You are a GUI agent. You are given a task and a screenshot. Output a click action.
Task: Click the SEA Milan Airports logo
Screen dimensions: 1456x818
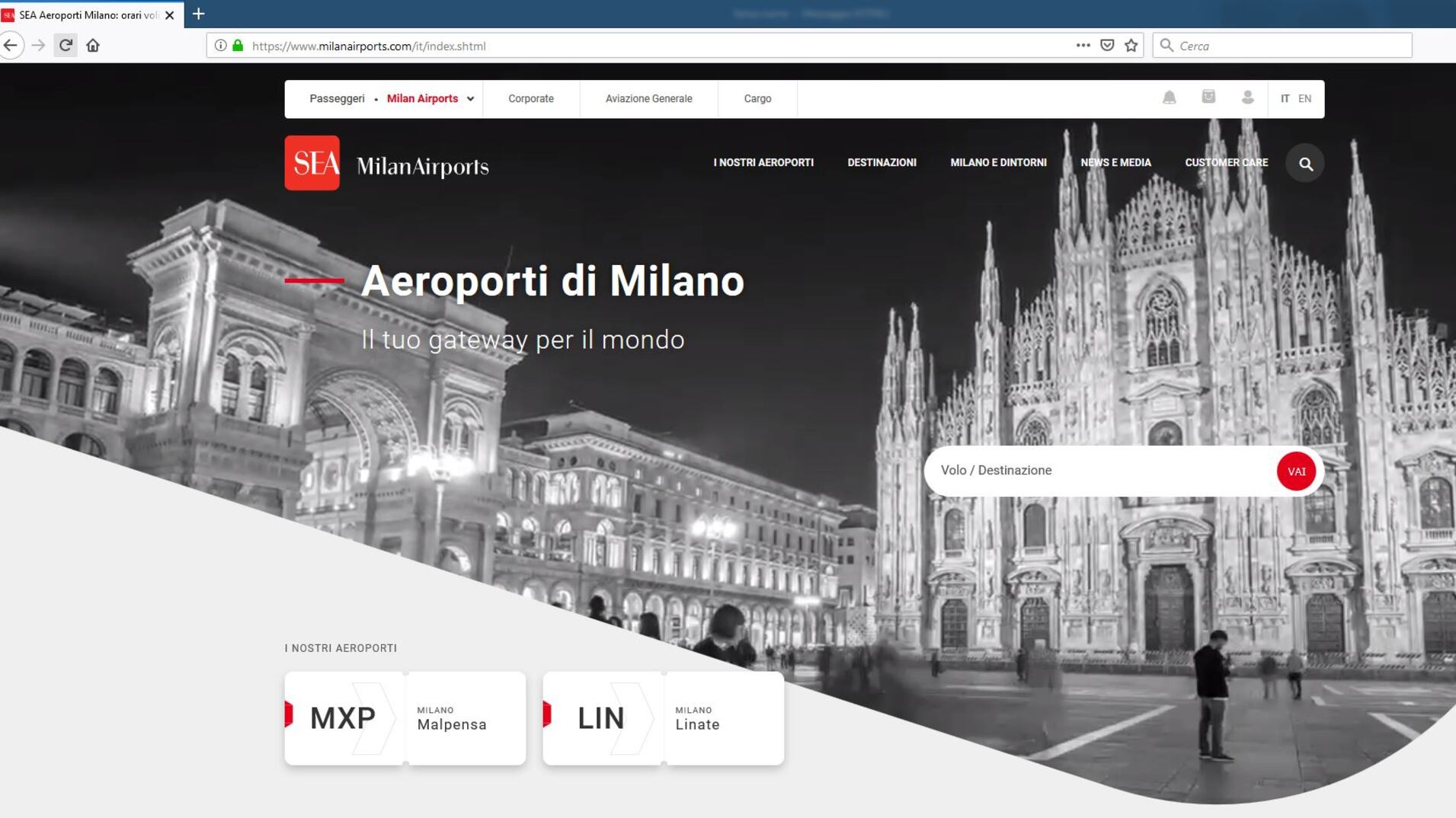[387, 163]
